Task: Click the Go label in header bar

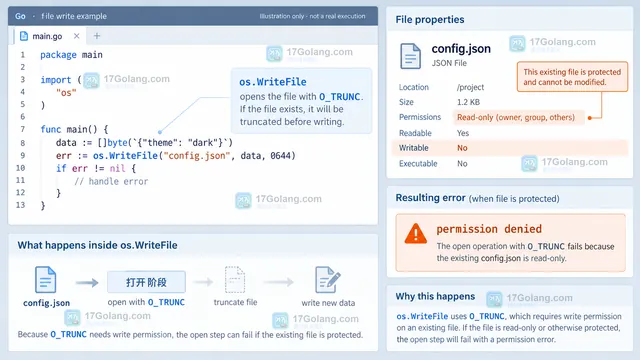Action: point(20,16)
